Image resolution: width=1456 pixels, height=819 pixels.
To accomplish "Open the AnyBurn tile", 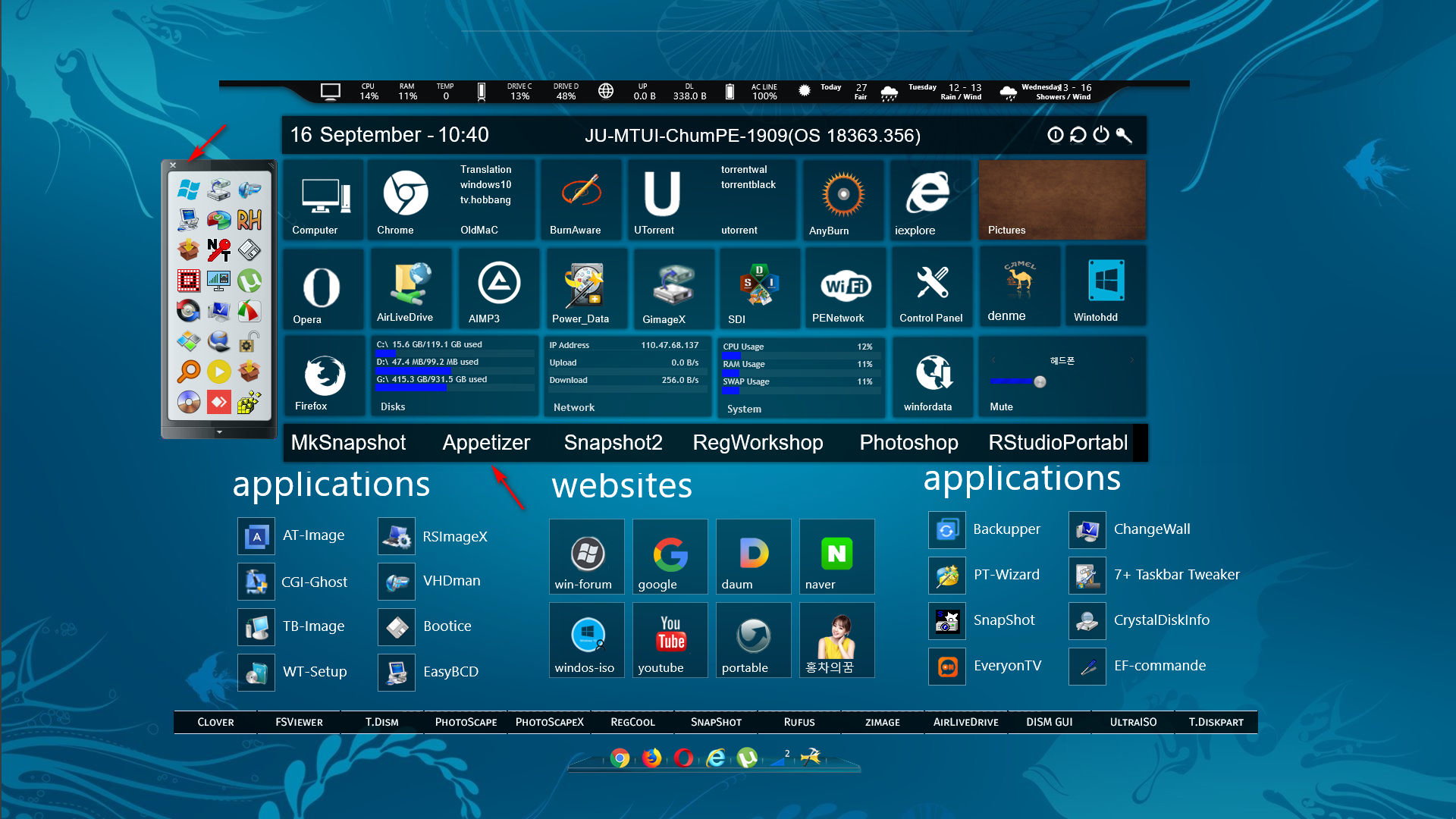I will coord(843,199).
